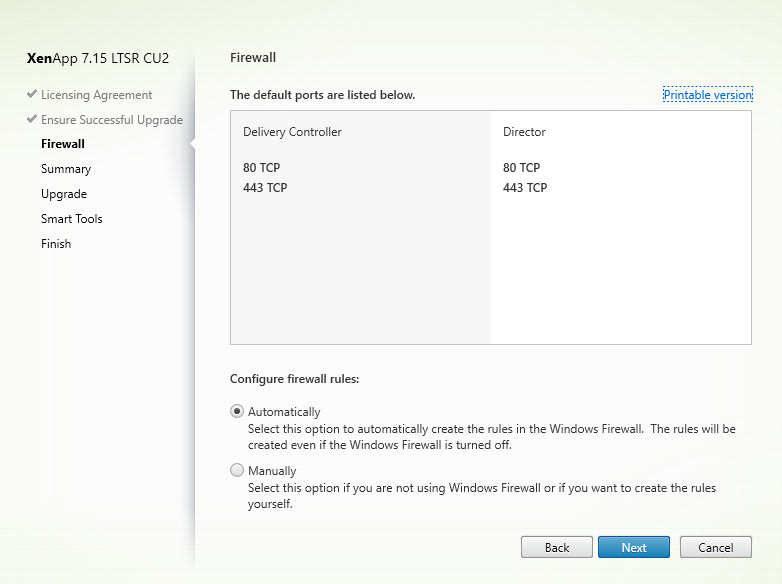Screen dimensions: 782x584
Task: Click the Firewall step in sidebar
Action: coord(63,144)
